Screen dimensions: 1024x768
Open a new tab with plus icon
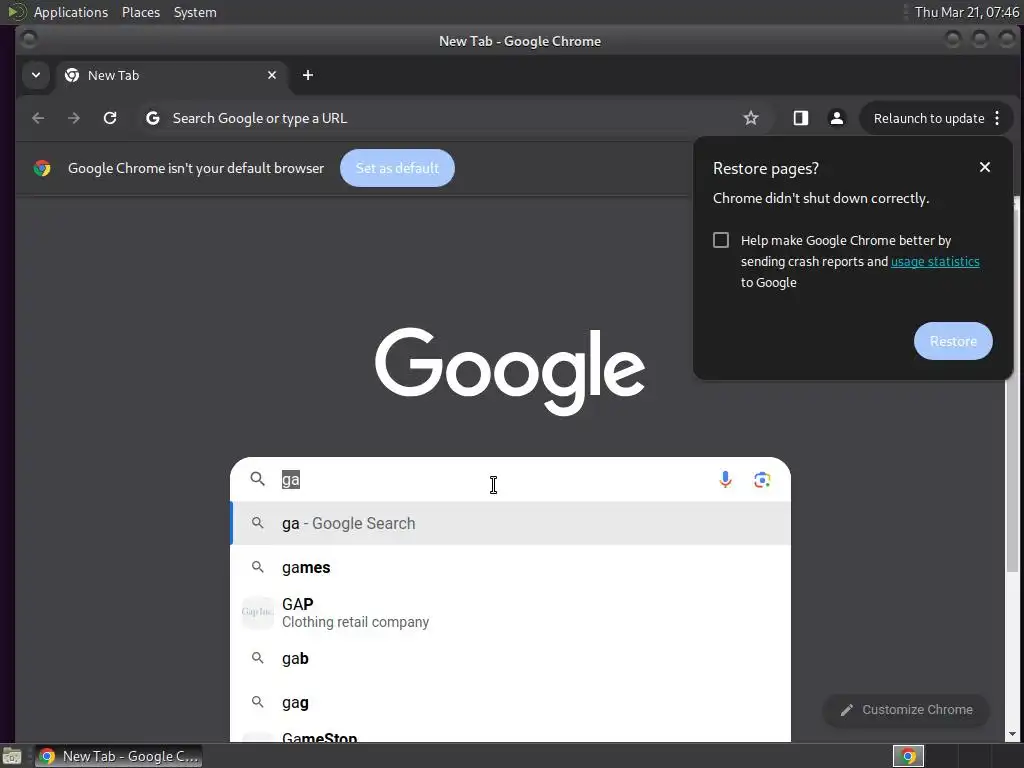tap(308, 75)
